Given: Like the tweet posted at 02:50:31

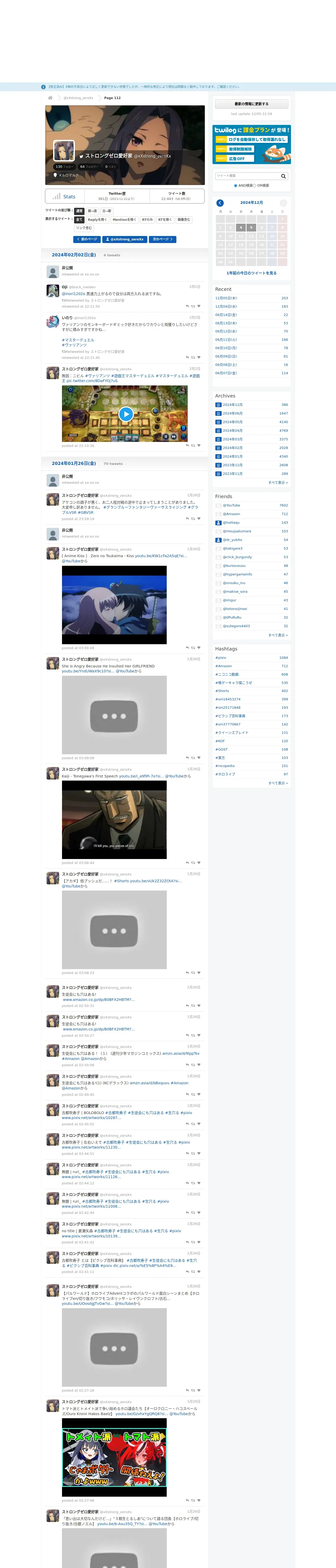Looking at the screenshot, I should (199, 1006).
